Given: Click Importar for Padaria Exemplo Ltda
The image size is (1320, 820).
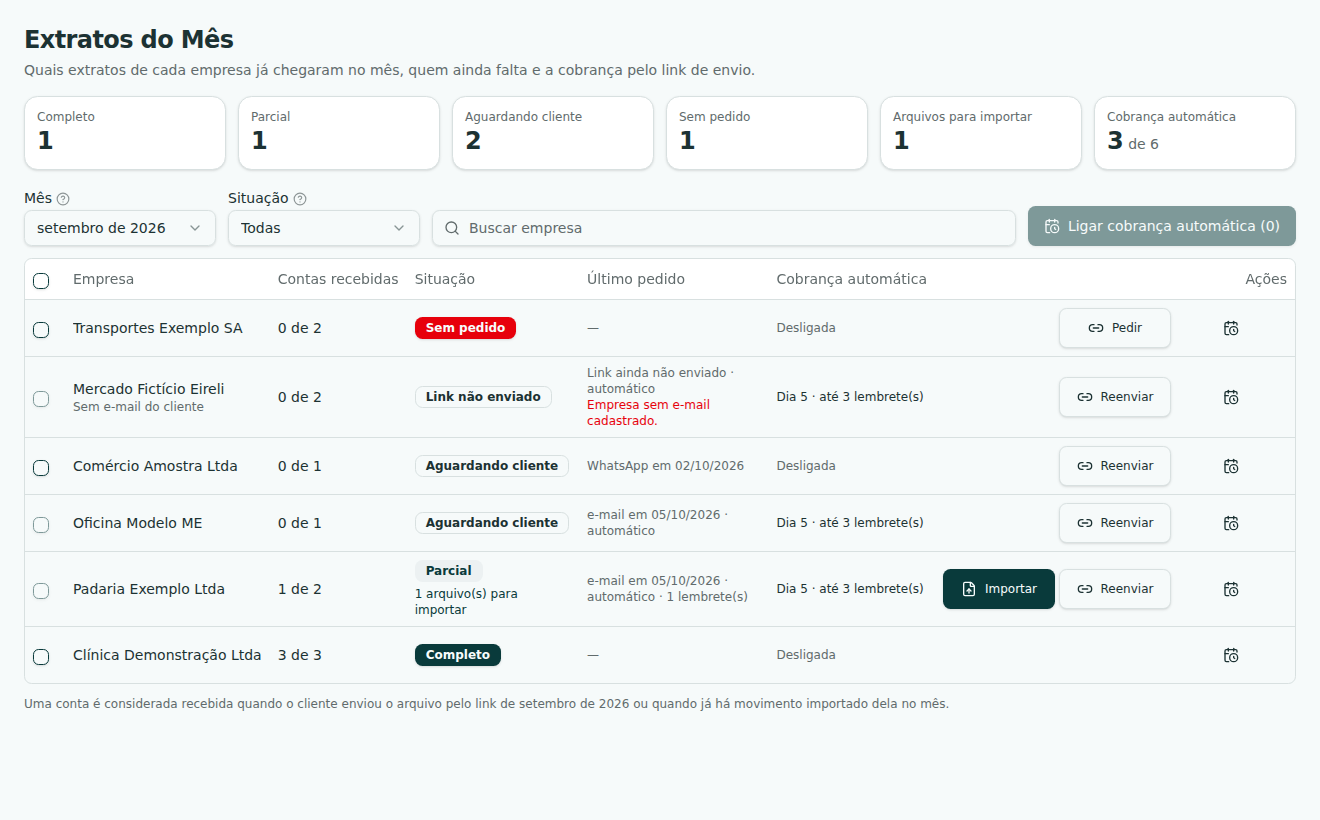Looking at the screenshot, I should (999, 589).
